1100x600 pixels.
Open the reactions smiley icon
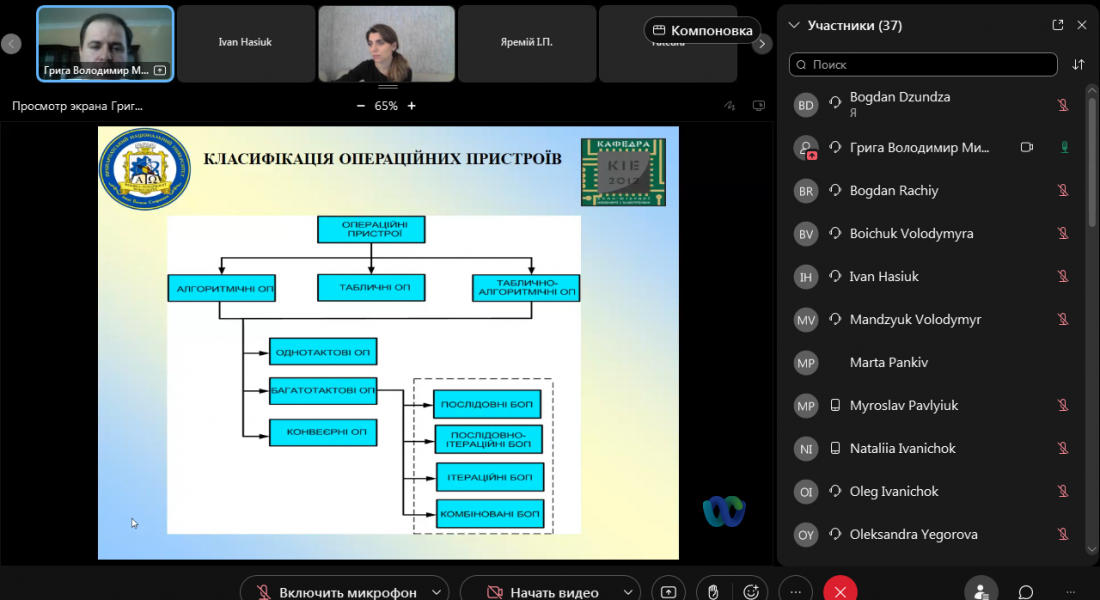click(x=752, y=591)
